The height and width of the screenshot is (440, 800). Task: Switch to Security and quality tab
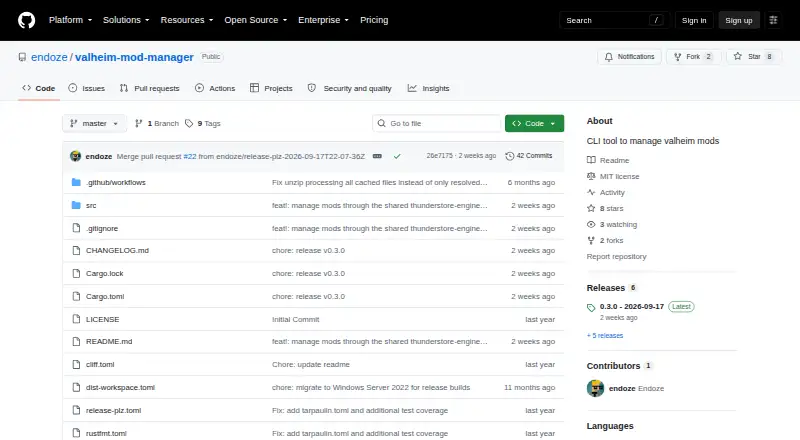[349, 88]
